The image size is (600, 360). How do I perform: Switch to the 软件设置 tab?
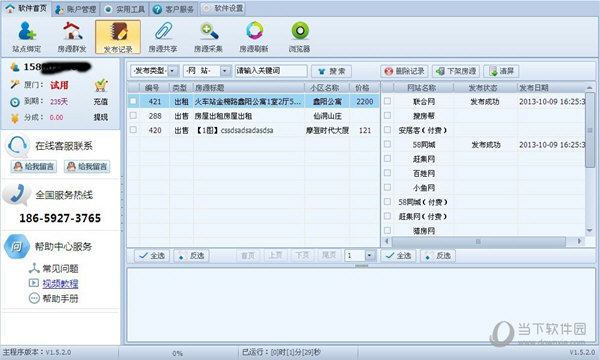tap(223, 8)
